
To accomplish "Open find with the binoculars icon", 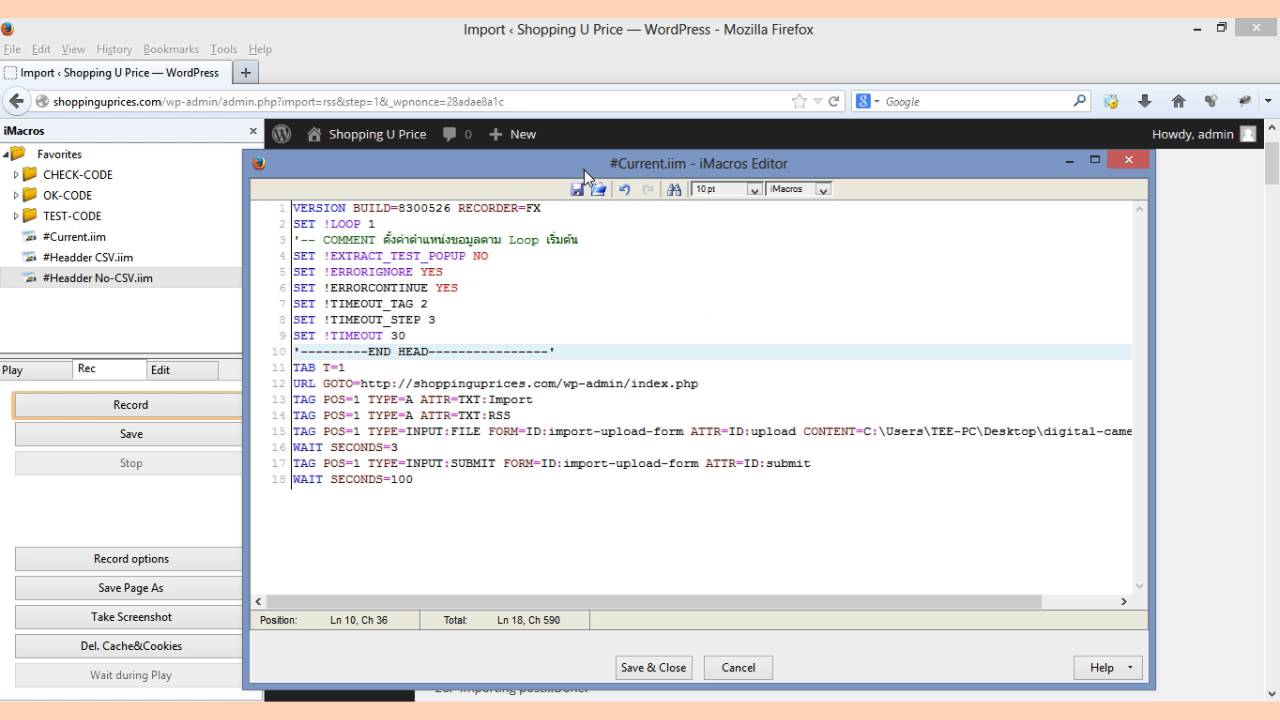I will click(674, 189).
